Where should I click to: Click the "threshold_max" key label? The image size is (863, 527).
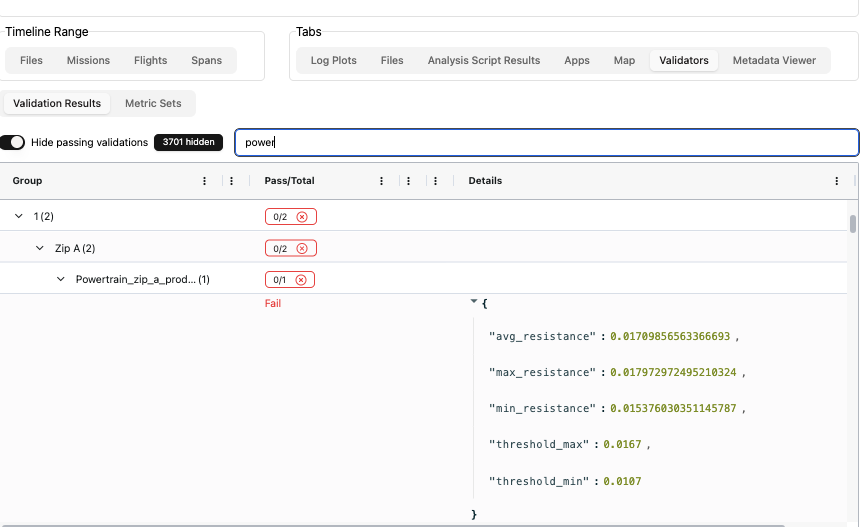(539, 444)
